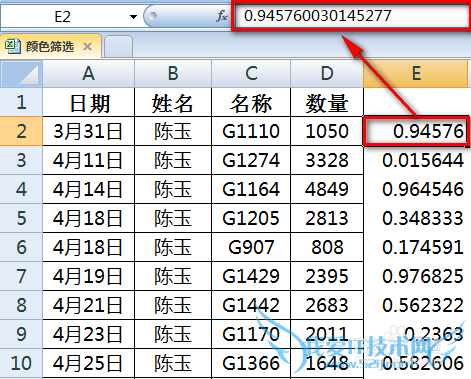Select column B header
This screenshot has height=379, width=471.
[x=173, y=74]
